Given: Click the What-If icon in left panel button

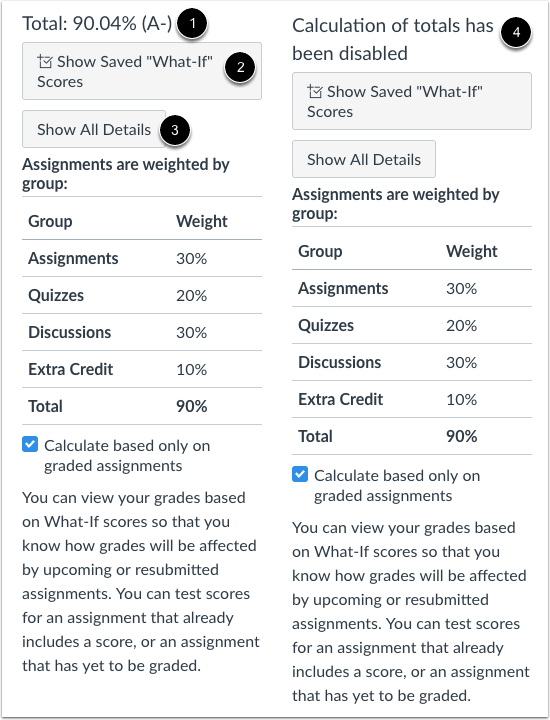Looking at the screenshot, I should pos(45,61).
